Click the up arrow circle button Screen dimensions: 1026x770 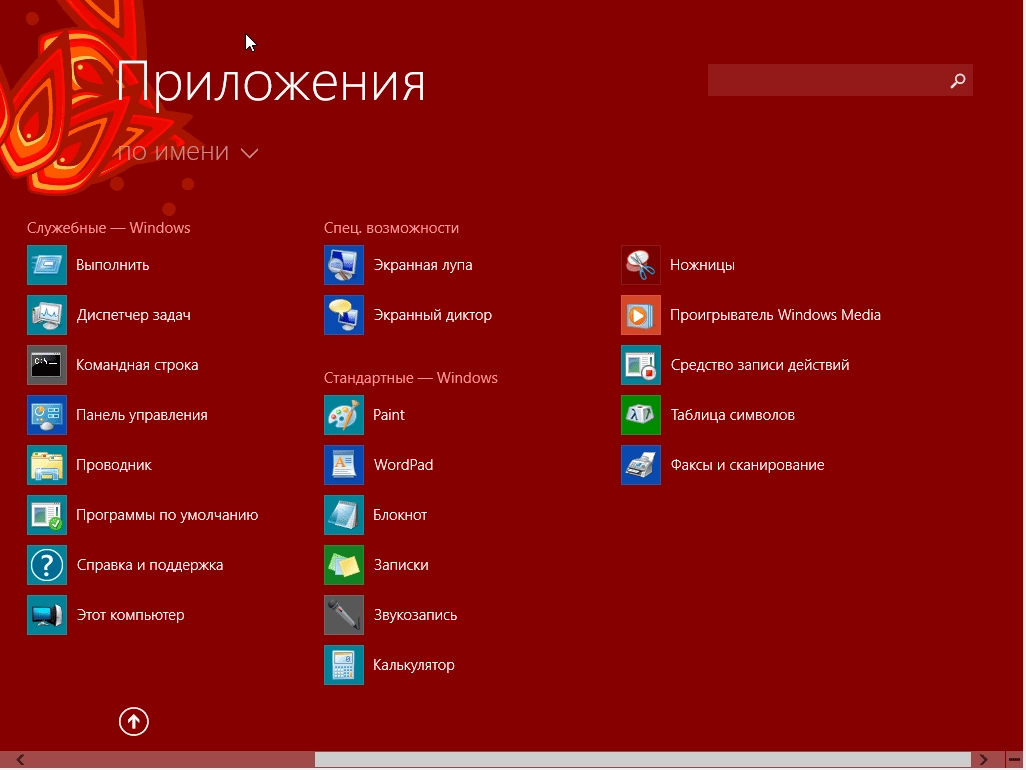[x=133, y=722]
